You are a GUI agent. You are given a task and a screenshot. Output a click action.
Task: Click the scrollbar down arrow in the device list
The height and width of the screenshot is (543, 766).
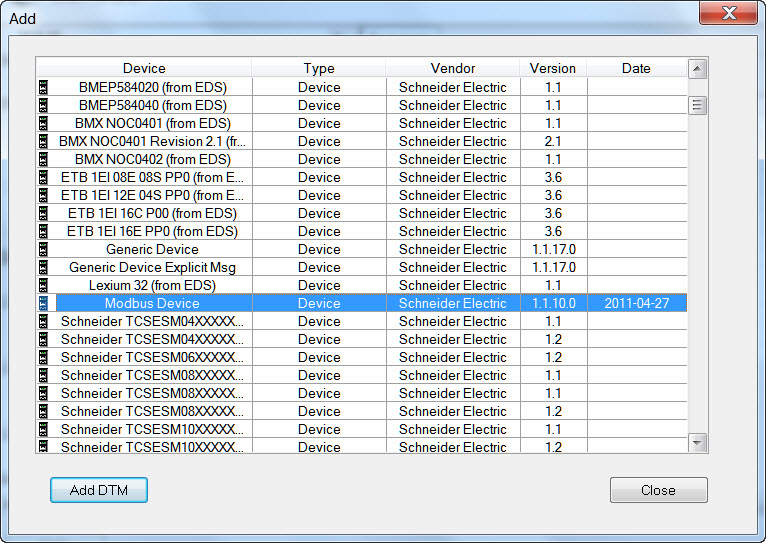[x=697, y=442]
